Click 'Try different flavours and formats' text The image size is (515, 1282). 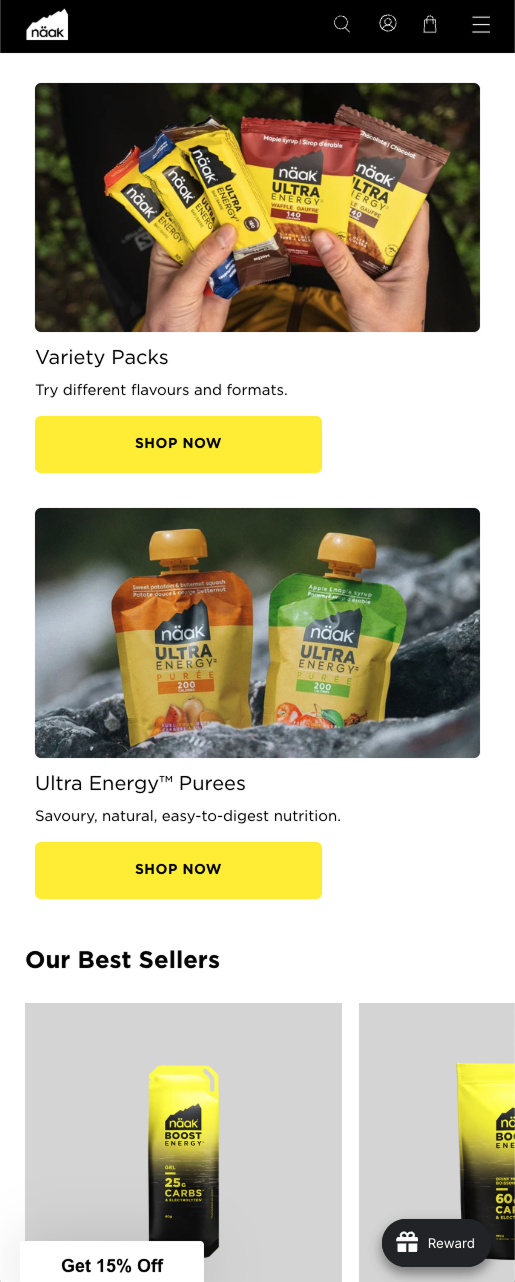click(x=161, y=390)
